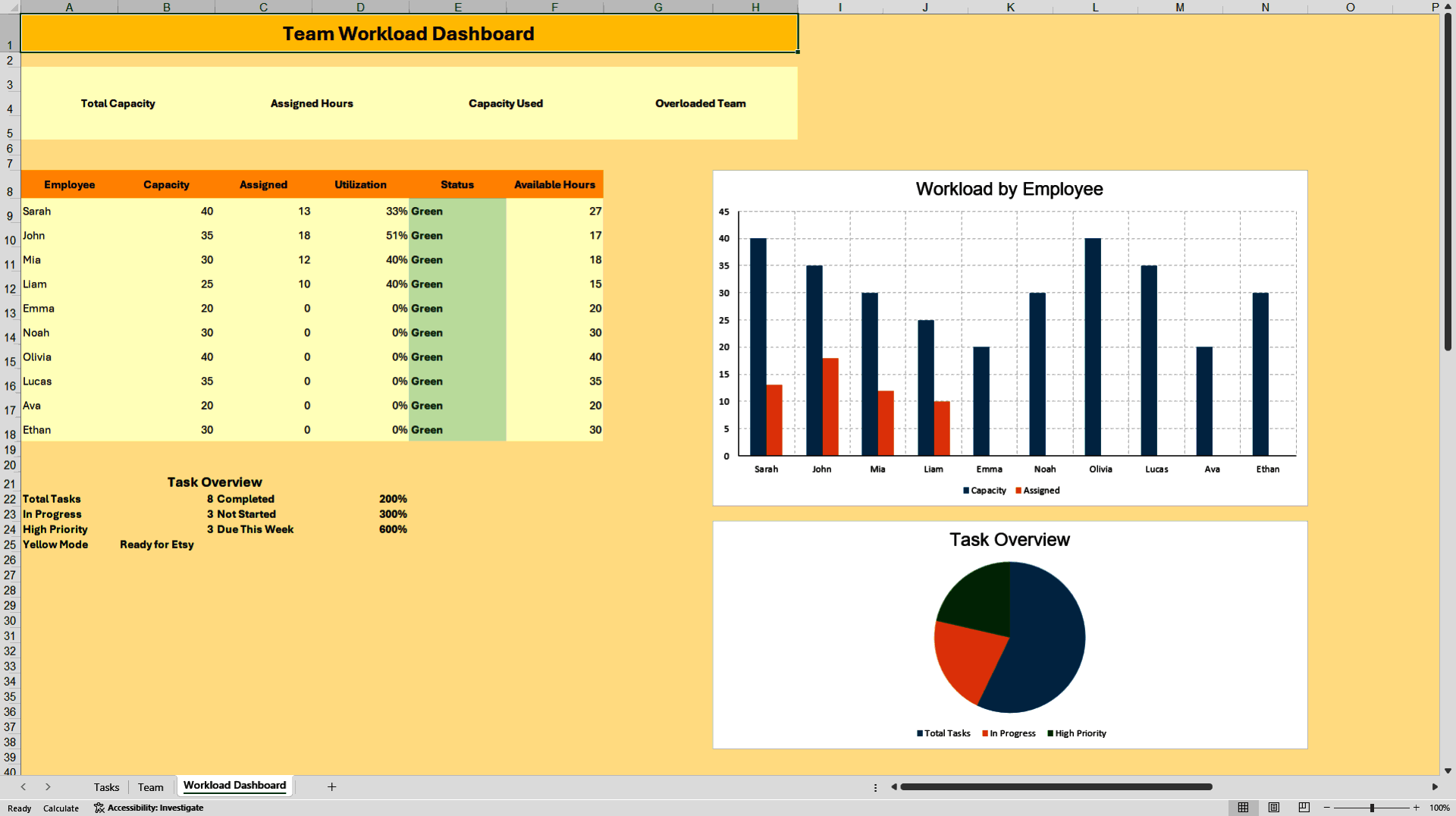This screenshot has width=1456, height=816.
Task: Click the Capacity Used card label
Action: point(506,103)
